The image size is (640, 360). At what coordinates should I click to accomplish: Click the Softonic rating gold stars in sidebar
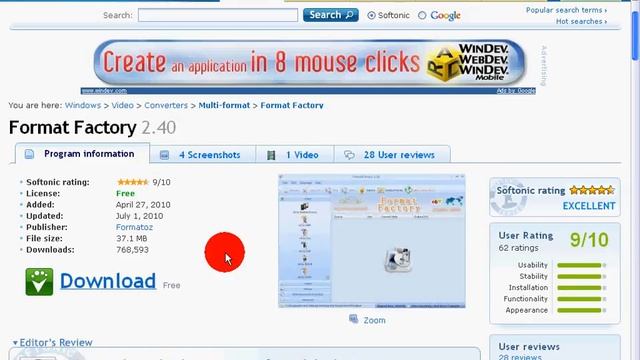tap(592, 190)
